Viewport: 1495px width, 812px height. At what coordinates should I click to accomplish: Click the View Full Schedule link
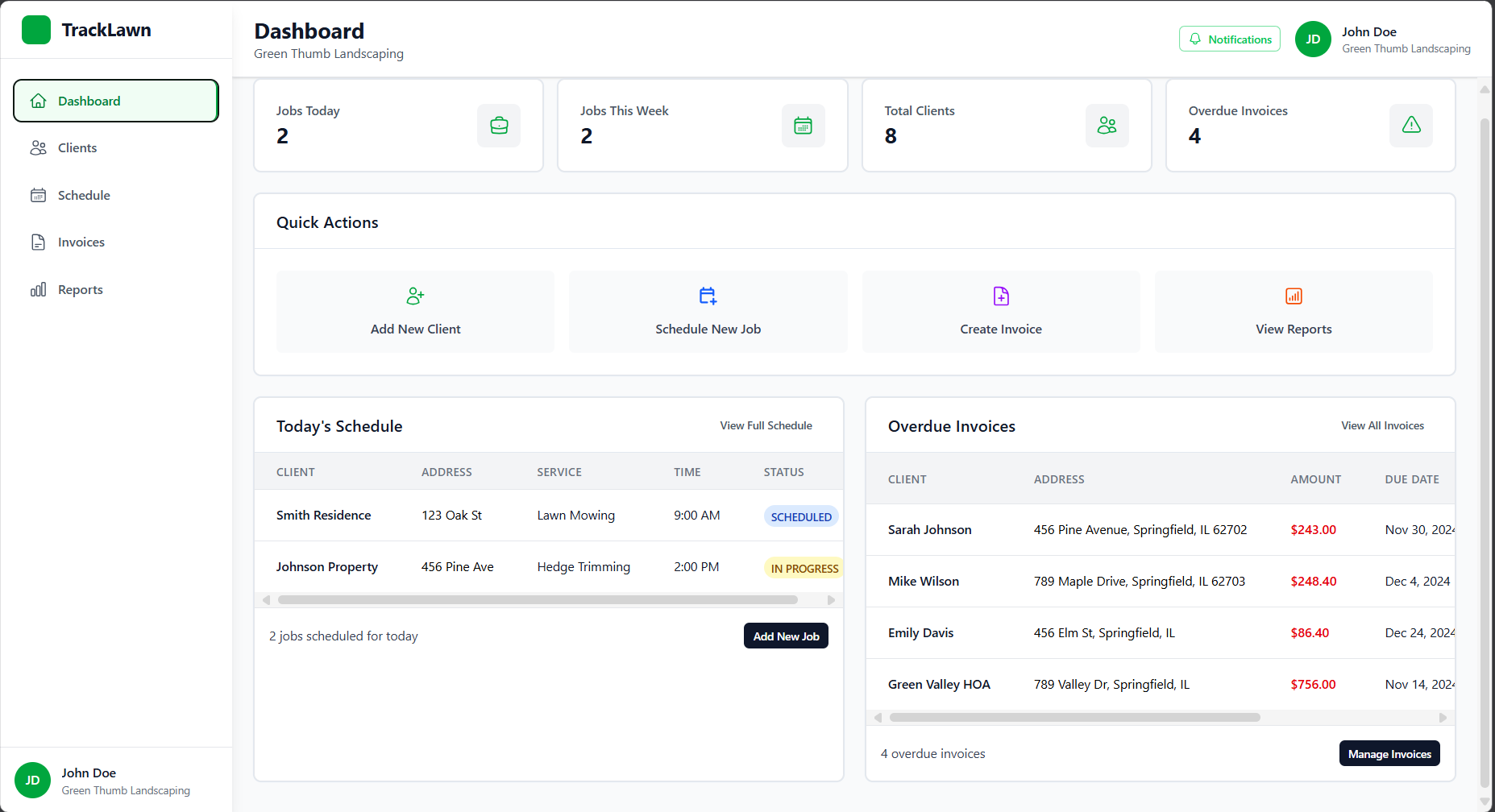click(766, 425)
